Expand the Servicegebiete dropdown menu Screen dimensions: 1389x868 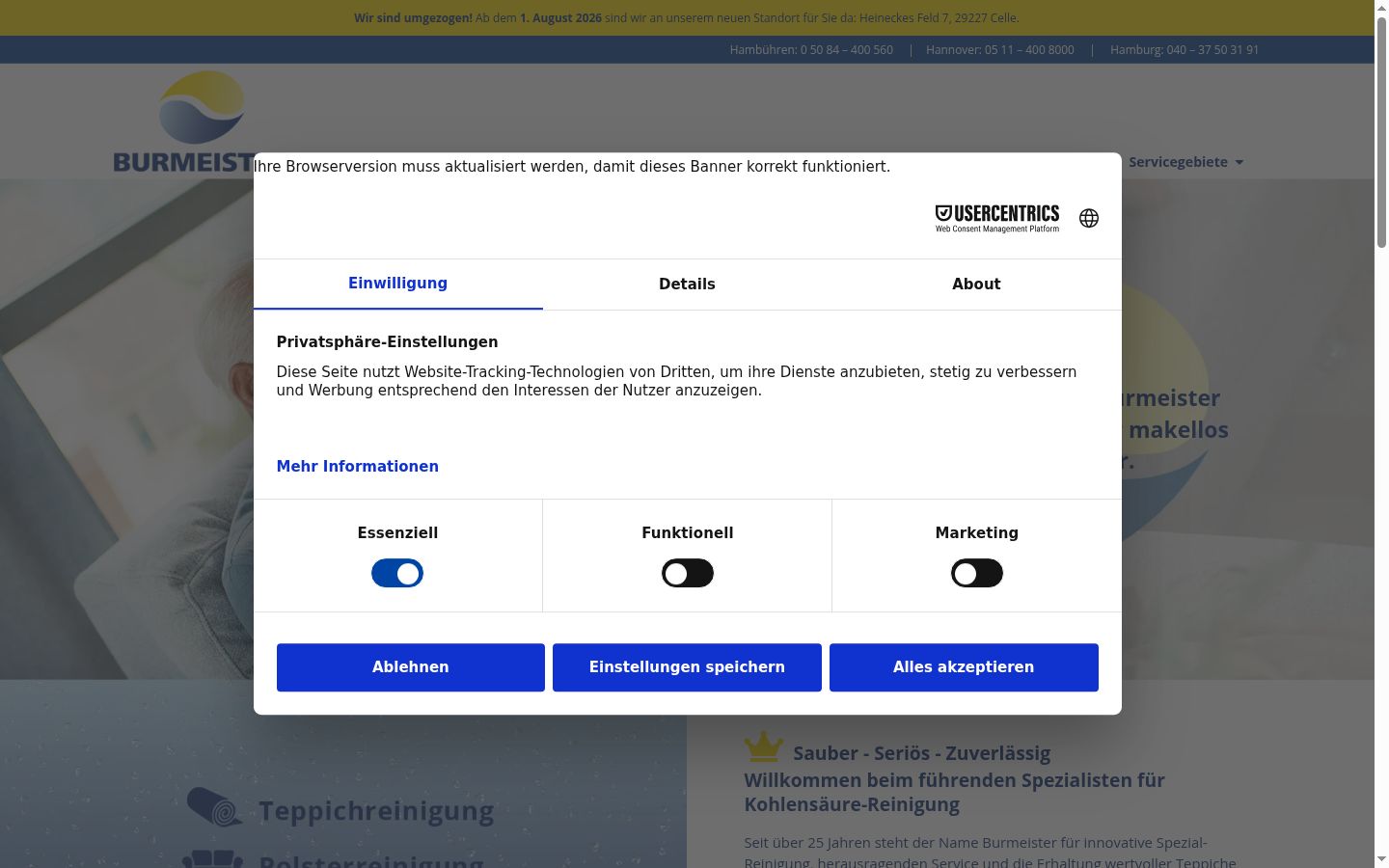(x=1185, y=162)
